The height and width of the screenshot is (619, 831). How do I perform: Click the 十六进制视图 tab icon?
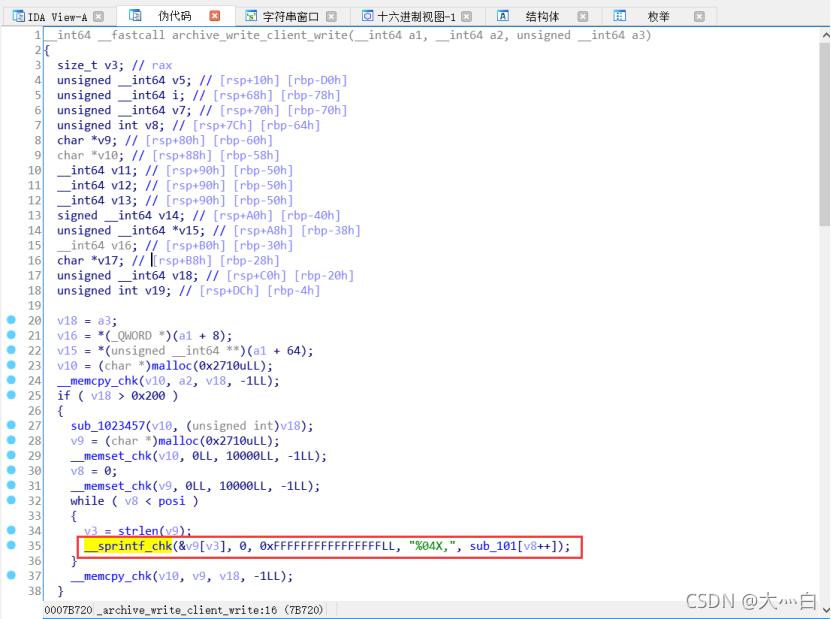(367, 16)
